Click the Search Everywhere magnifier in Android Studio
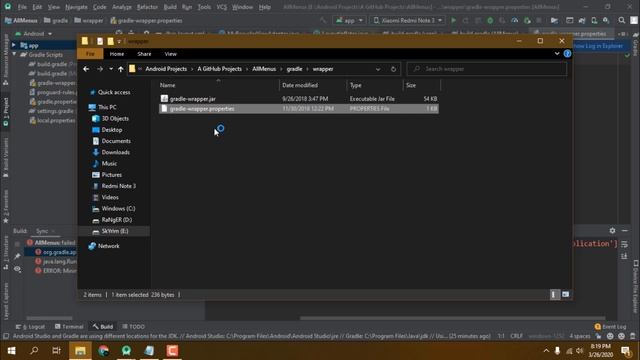640x360 pixels. [621, 20]
